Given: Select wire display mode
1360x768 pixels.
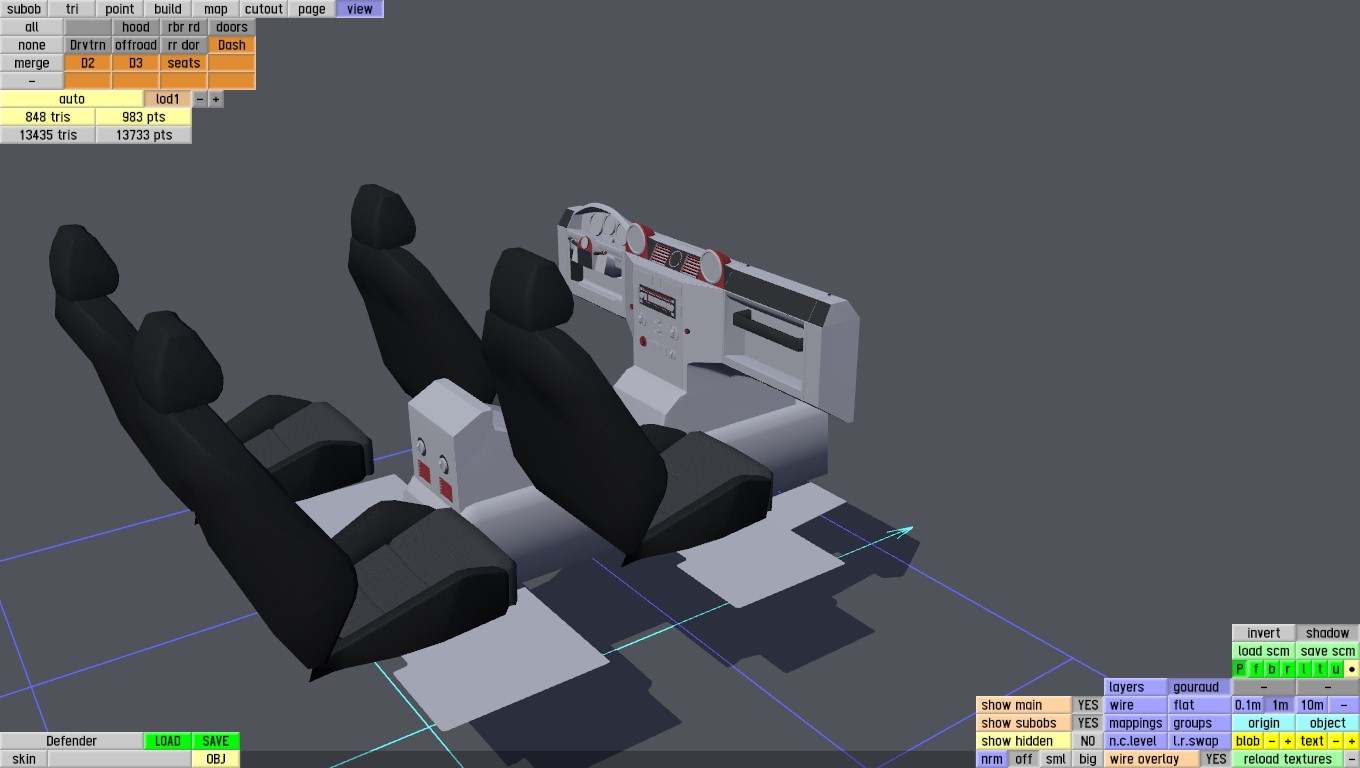Looking at the screenshot, I should [x=1136, y=705].
